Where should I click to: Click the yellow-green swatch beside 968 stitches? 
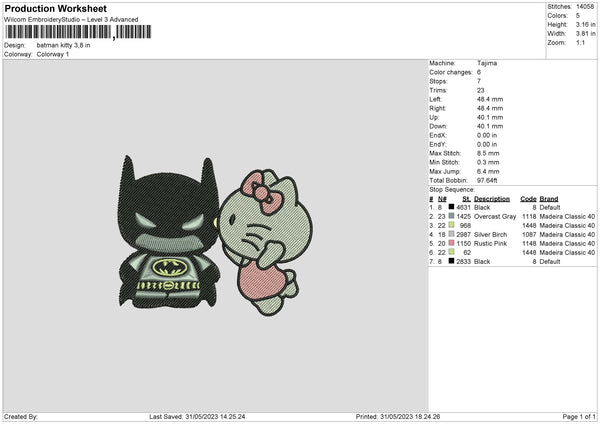[452, 225]
